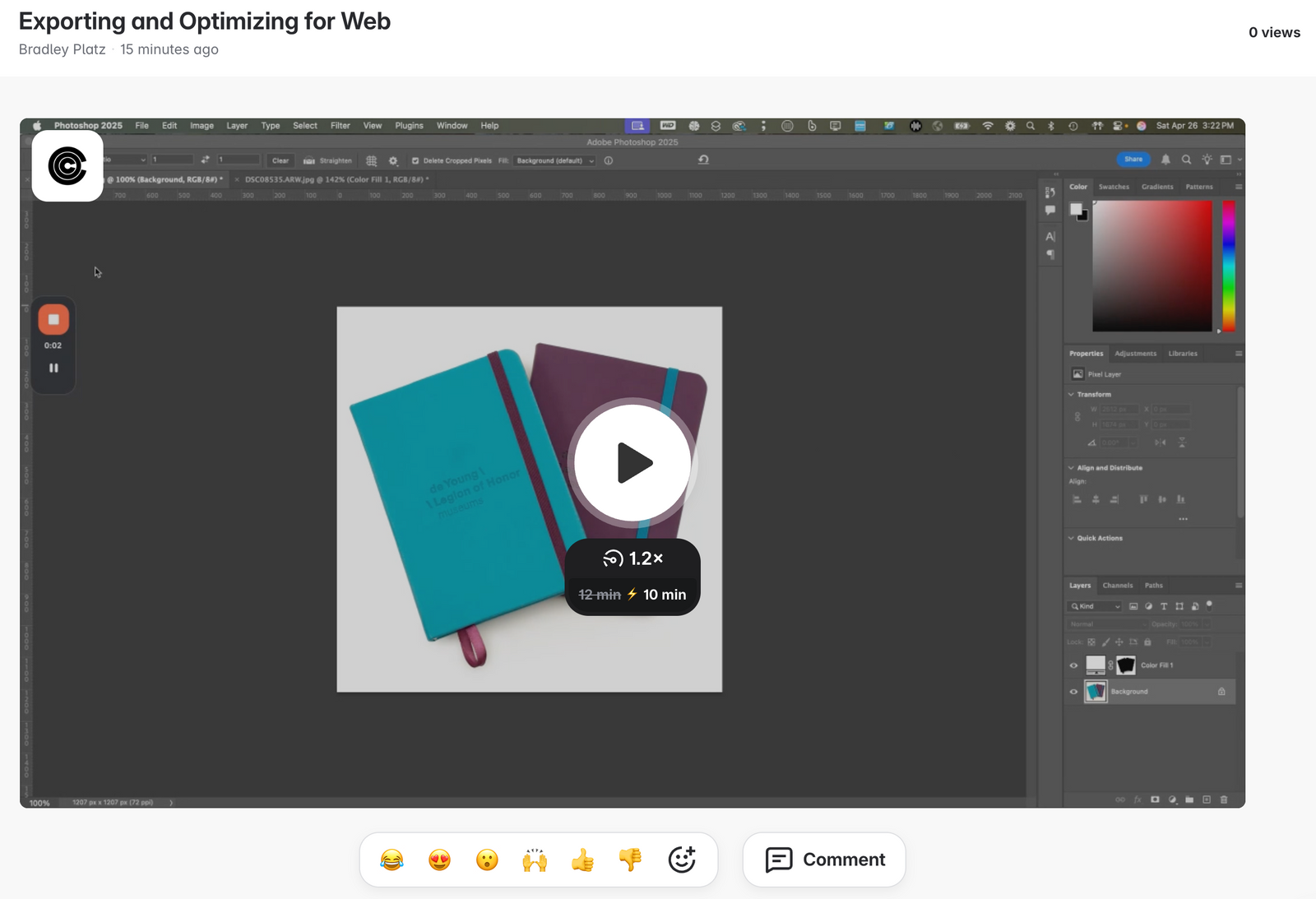This screenshot has width=1316, height=899.
Task: React with the surprised face emoji
Action: [487, 860]
